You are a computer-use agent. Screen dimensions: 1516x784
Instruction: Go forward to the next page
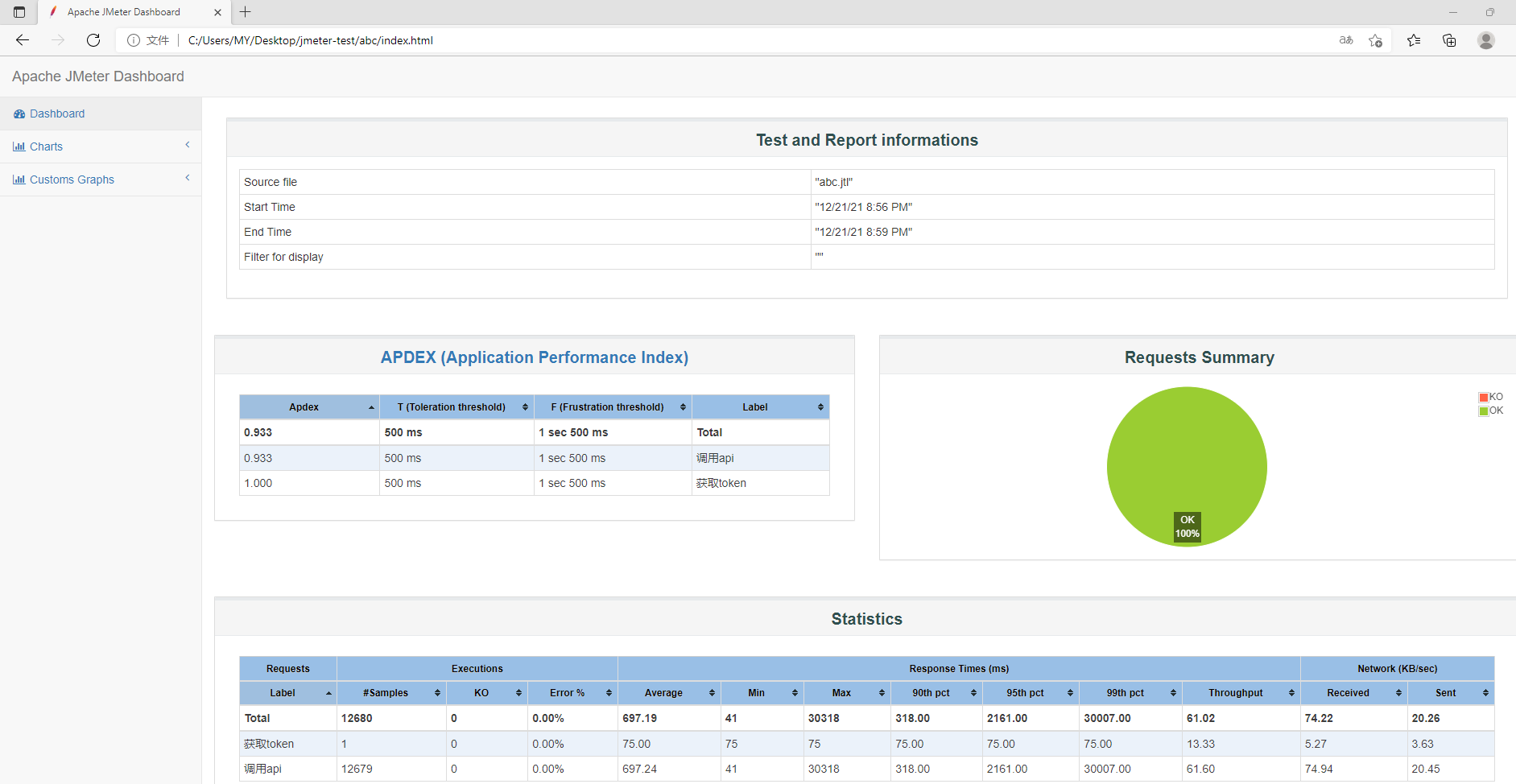point(58,40)
